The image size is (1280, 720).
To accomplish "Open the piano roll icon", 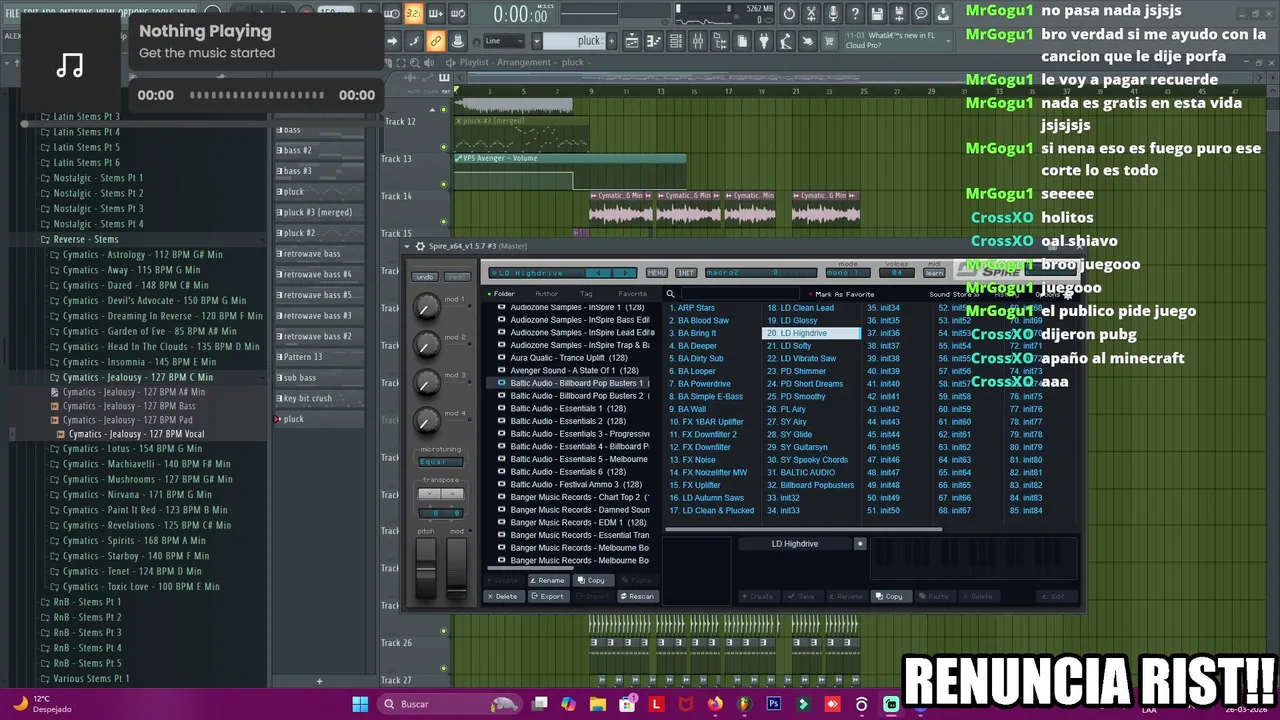I will (653, 41).
